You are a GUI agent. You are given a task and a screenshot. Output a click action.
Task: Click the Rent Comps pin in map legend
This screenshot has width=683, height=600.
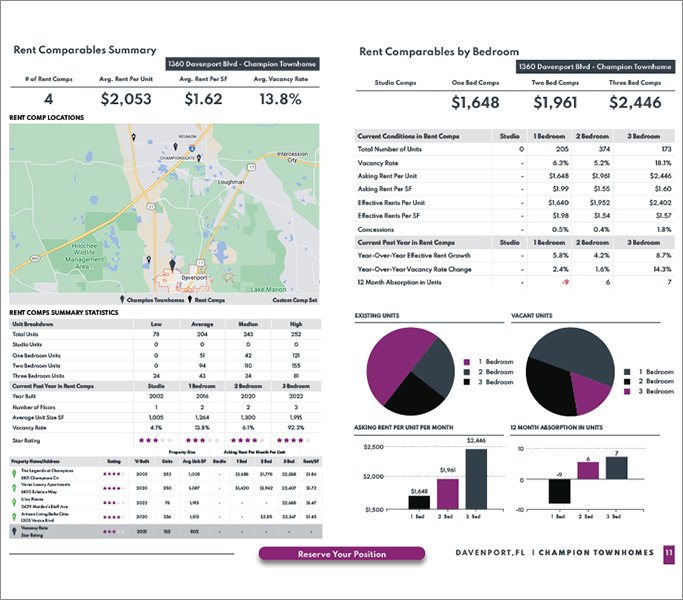[x=189, y=299]
